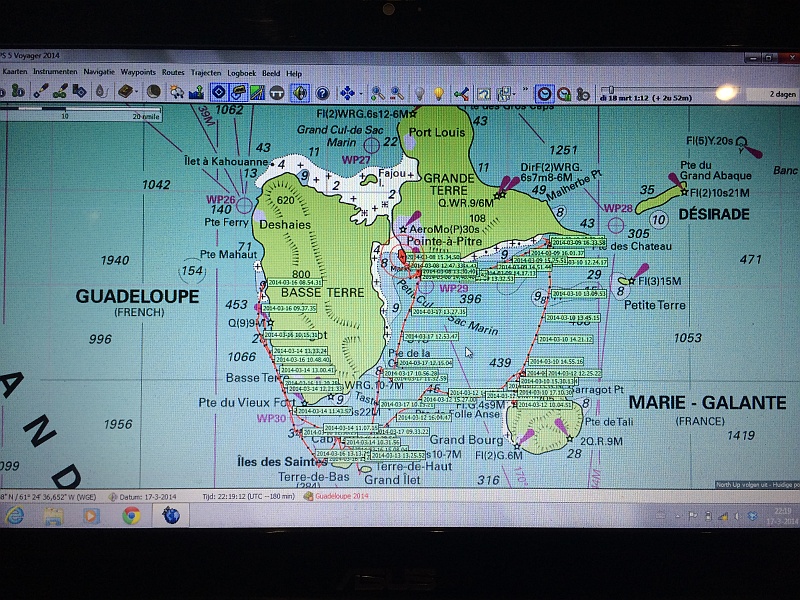
Task: Select the pen waypoint tool
Action: click(x=40, y=91)
